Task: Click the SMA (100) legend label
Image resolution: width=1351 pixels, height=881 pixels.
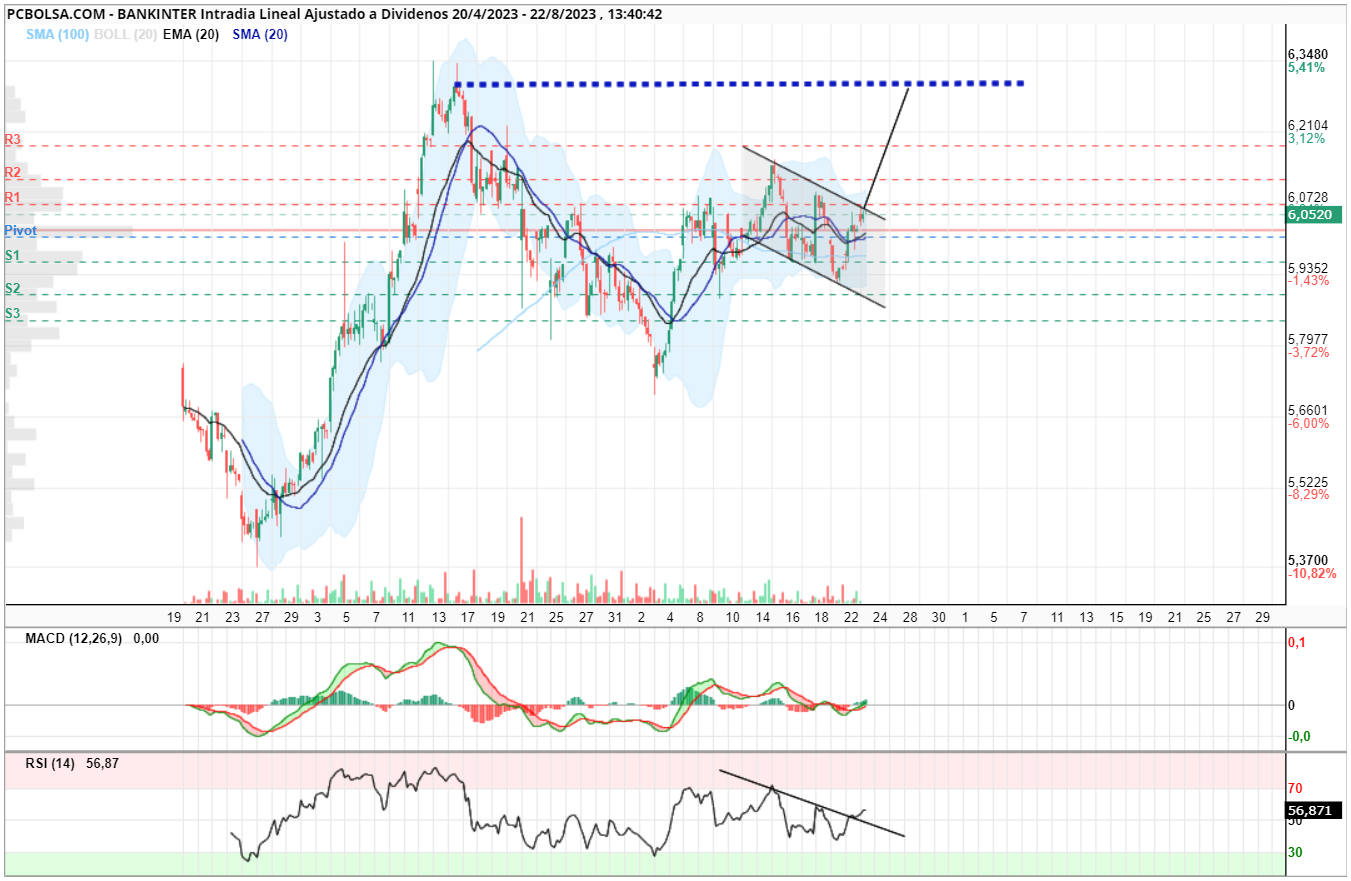Action: coord(58,34)
